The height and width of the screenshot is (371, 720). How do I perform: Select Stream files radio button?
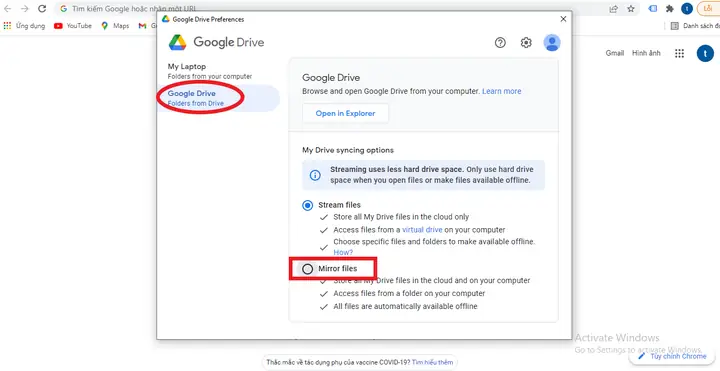[x=307, y=205]
